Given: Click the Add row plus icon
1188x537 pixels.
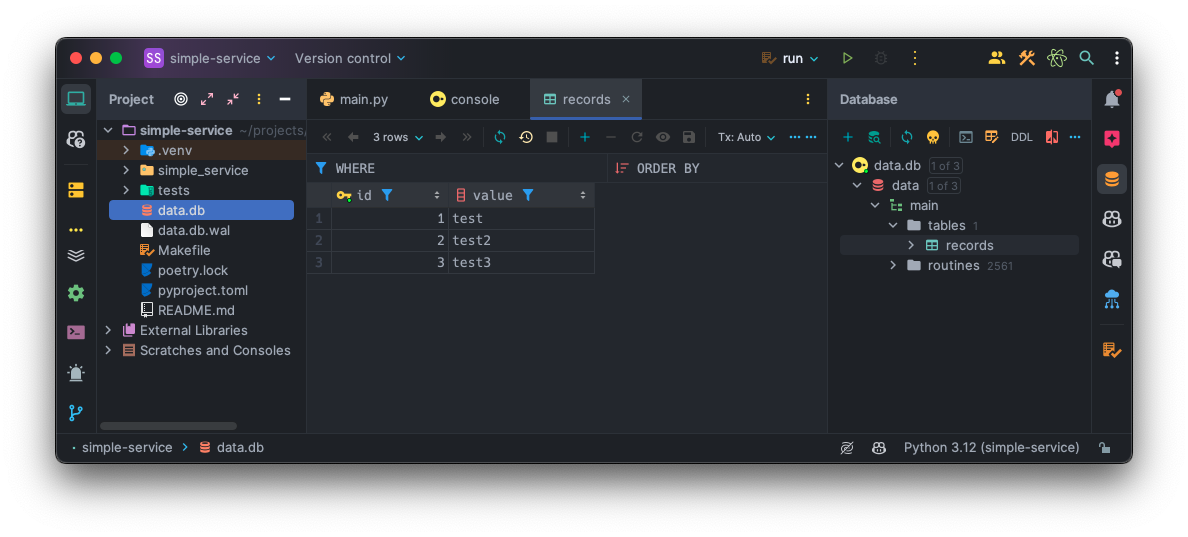Looking at the screenshot, I should coord(585,137).
